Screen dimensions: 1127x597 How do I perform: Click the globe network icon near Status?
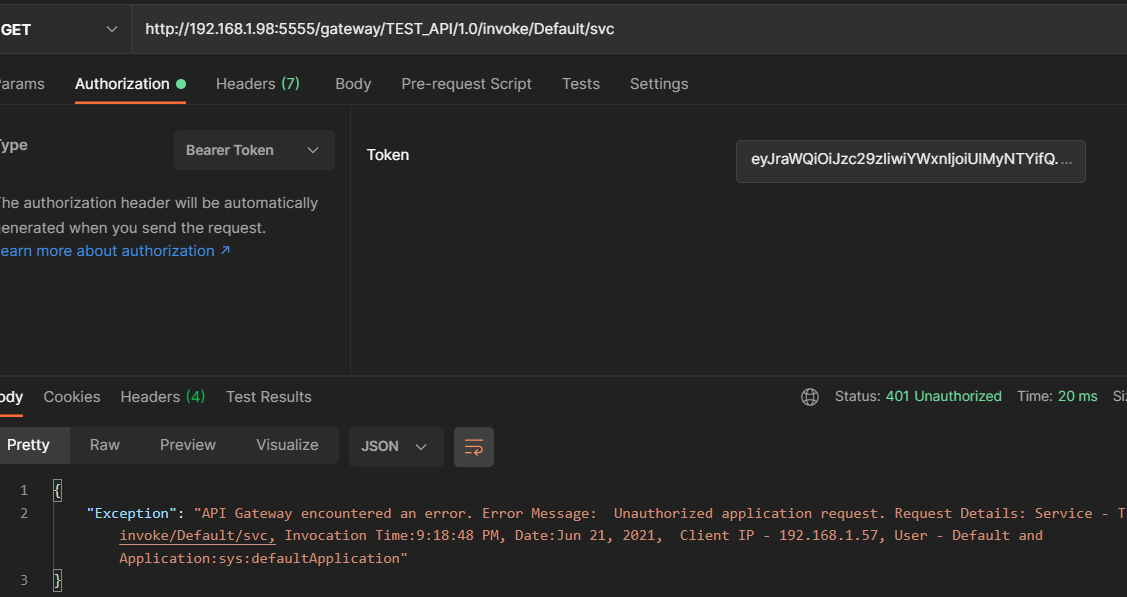click(810, 397)
